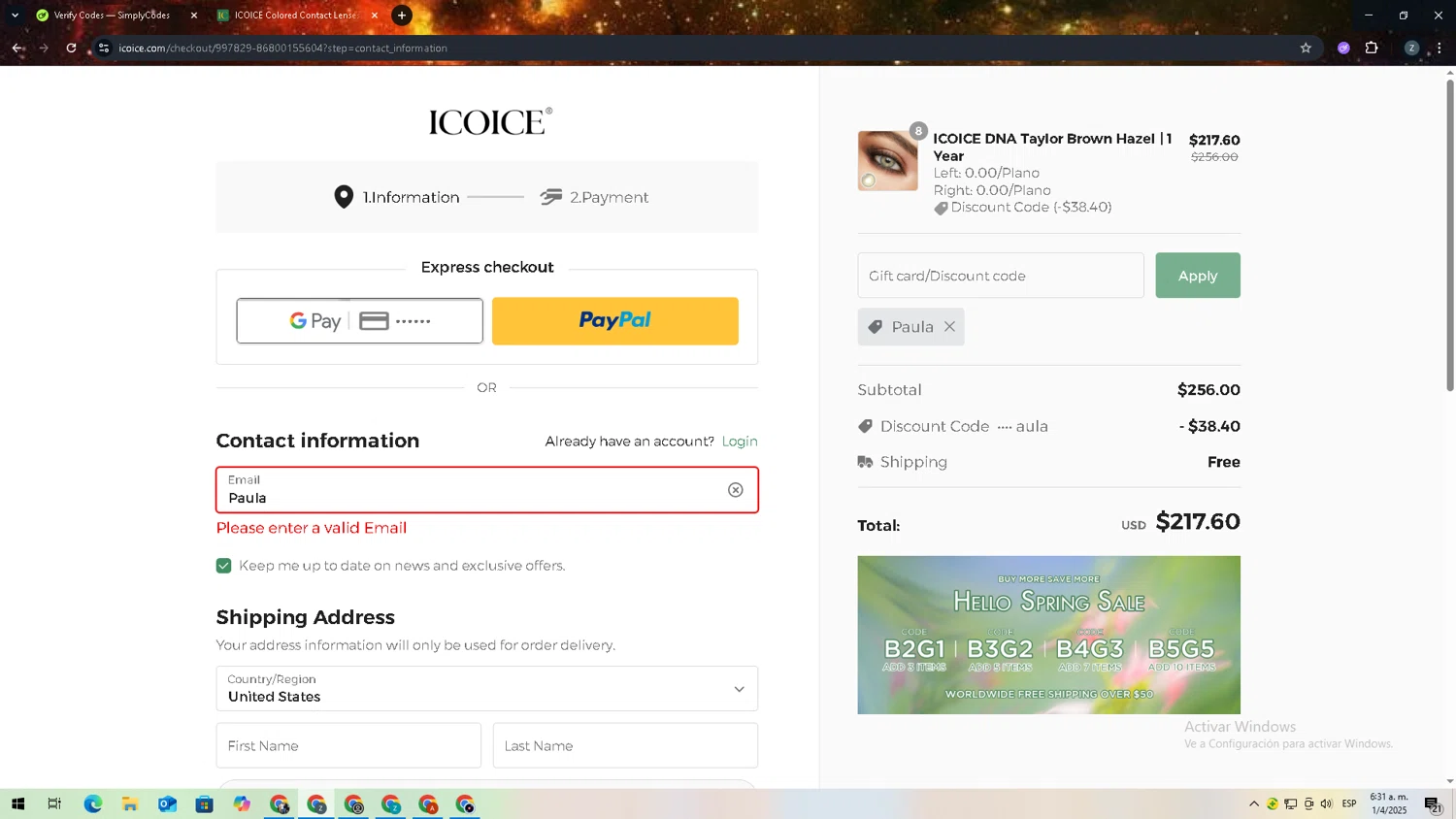
Task: Click the browser forward arrow
Action: pos(44,48)
